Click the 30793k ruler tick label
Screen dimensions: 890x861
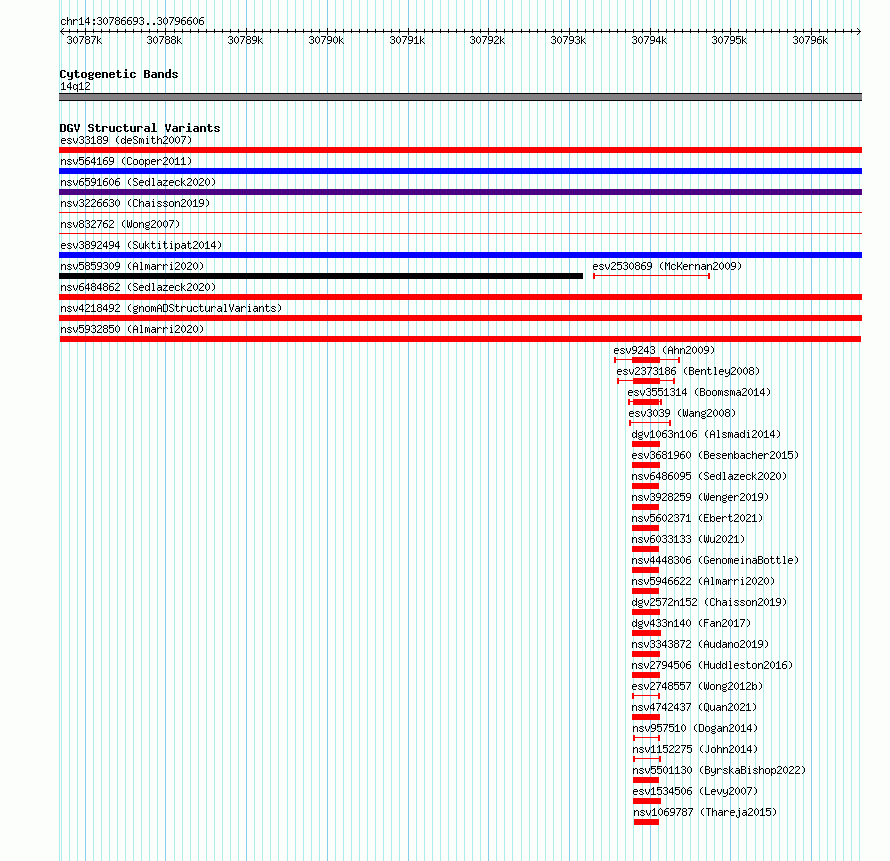[568, 40]
